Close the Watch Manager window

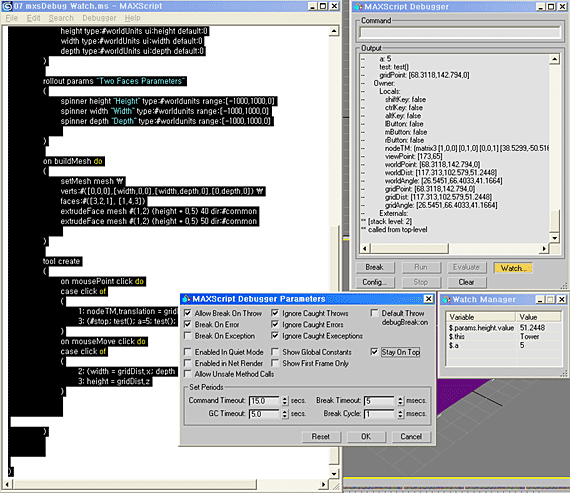pos(561,299)
